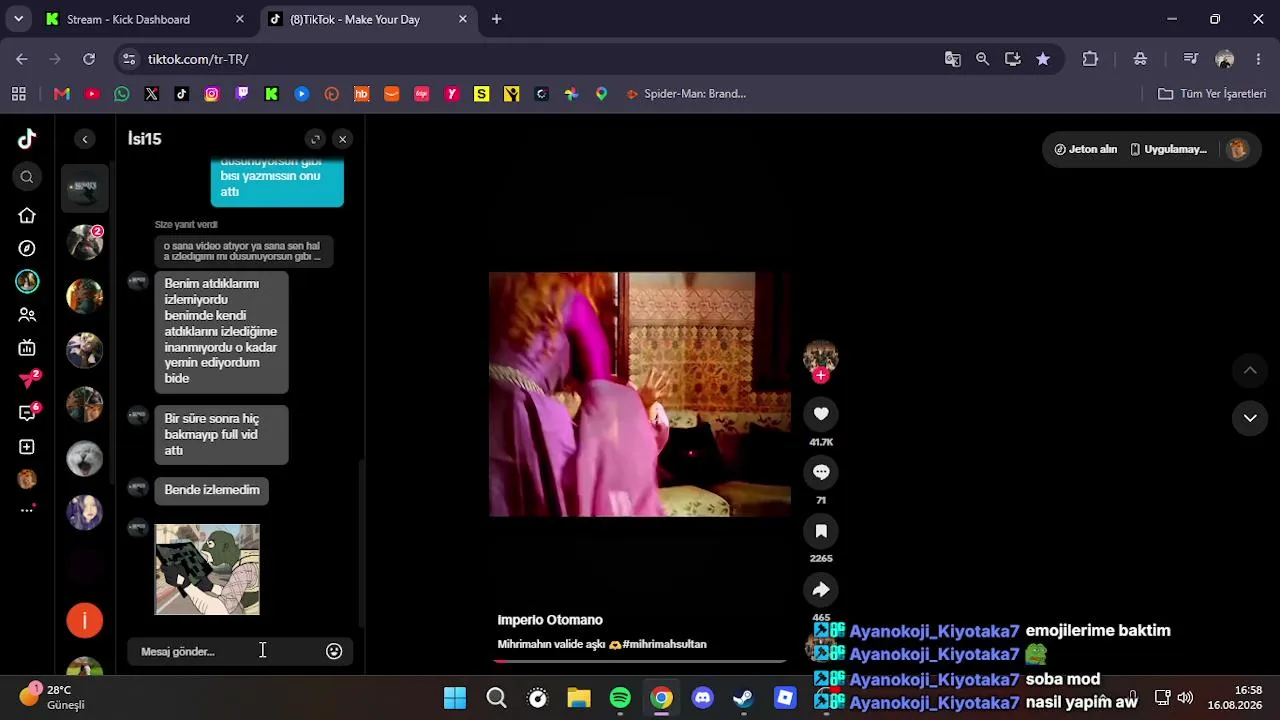This screenshot has width=1280, height=720.
Task: Follow the creator via the red plus
Action: 821,376
